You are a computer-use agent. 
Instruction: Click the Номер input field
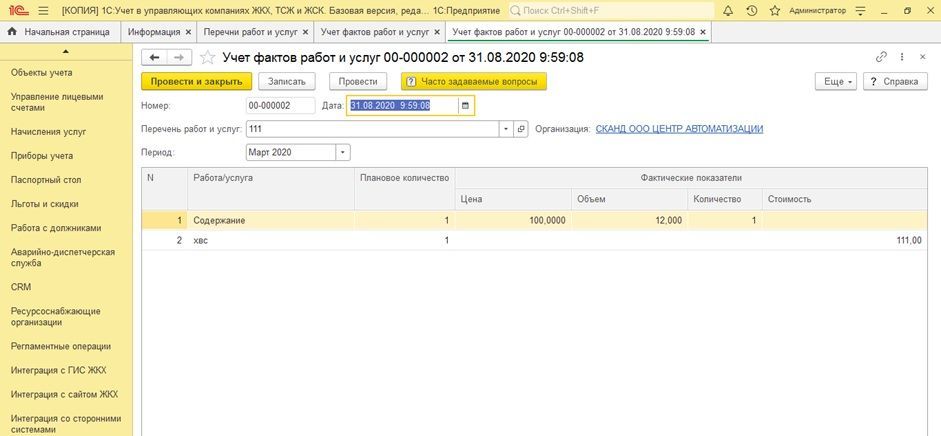(x=280, y=106)
